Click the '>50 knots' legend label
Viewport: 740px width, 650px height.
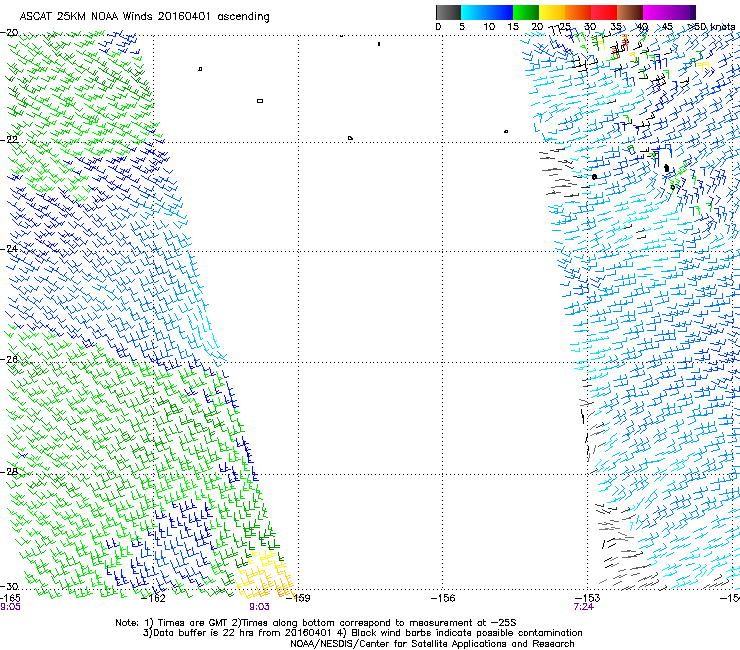point(711,27)
